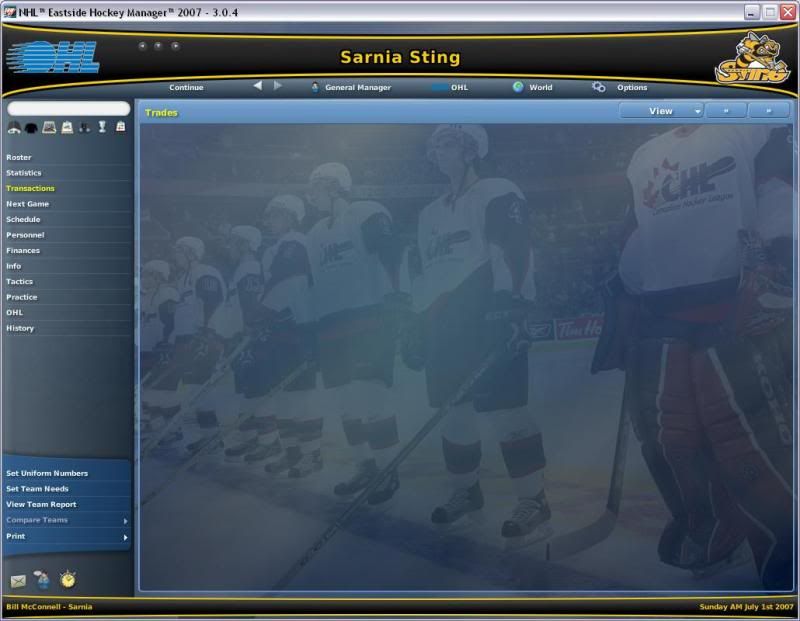Open Personnel in the sidebar
The image size is (800, 621).
(25, 235)
